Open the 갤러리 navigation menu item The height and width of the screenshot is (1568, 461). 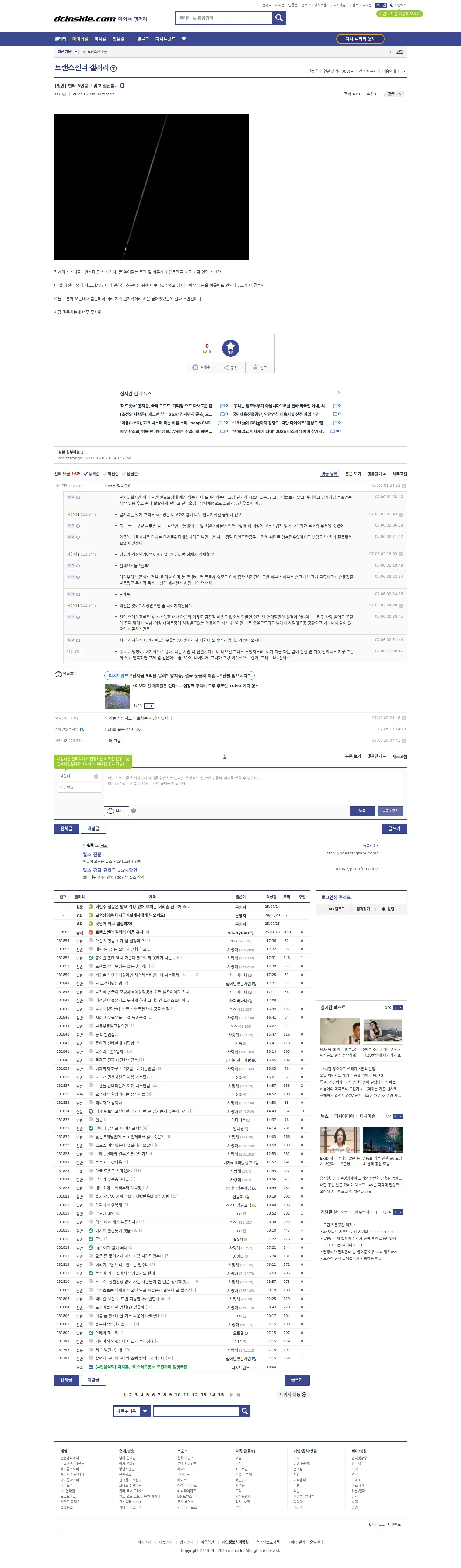point(60,39)
